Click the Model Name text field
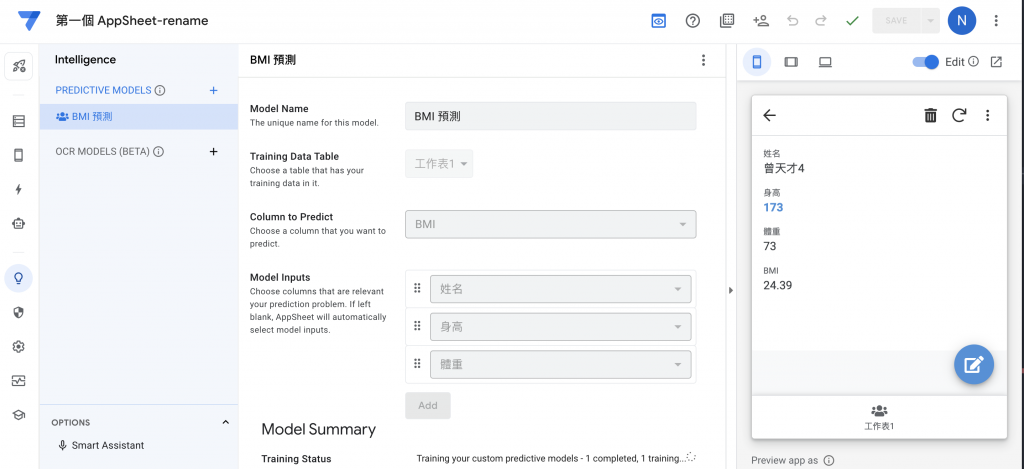Screen dimensions: 1024x469 [550, 116]
